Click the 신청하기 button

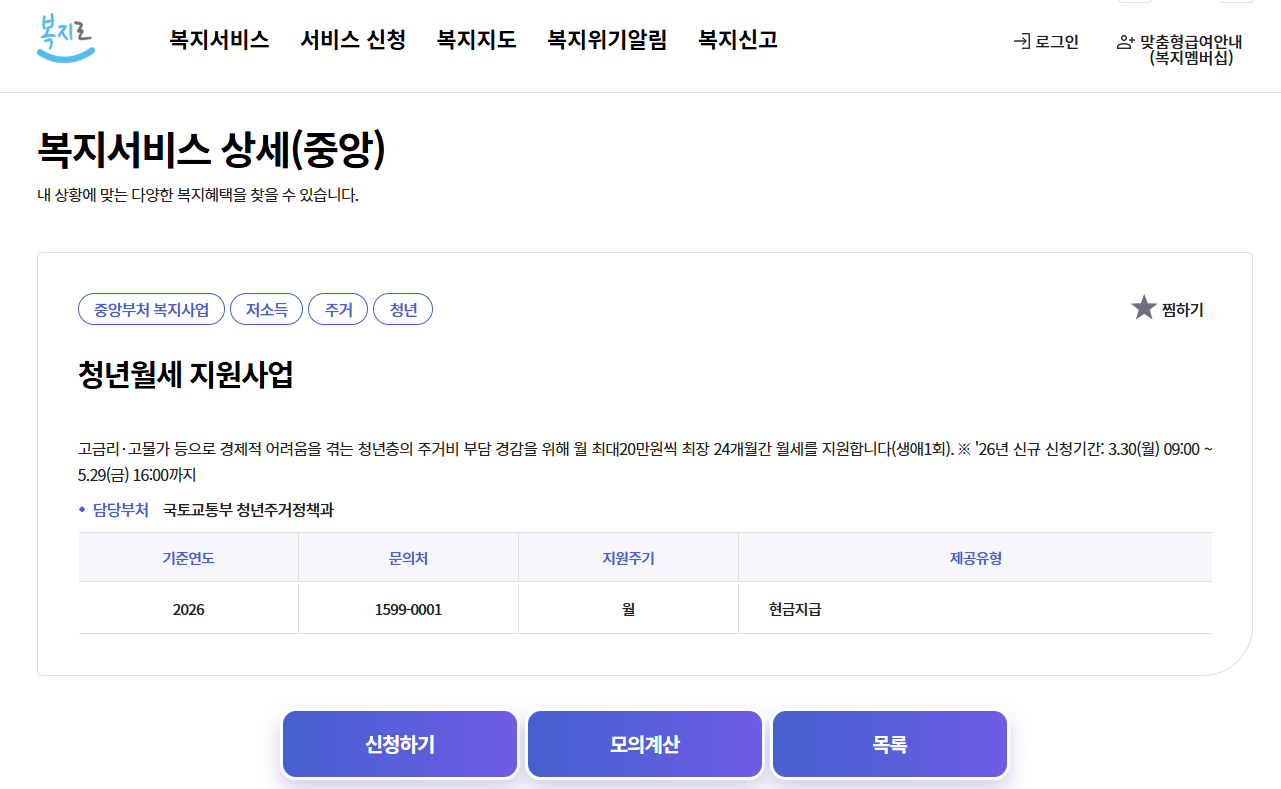click(400, 744)
